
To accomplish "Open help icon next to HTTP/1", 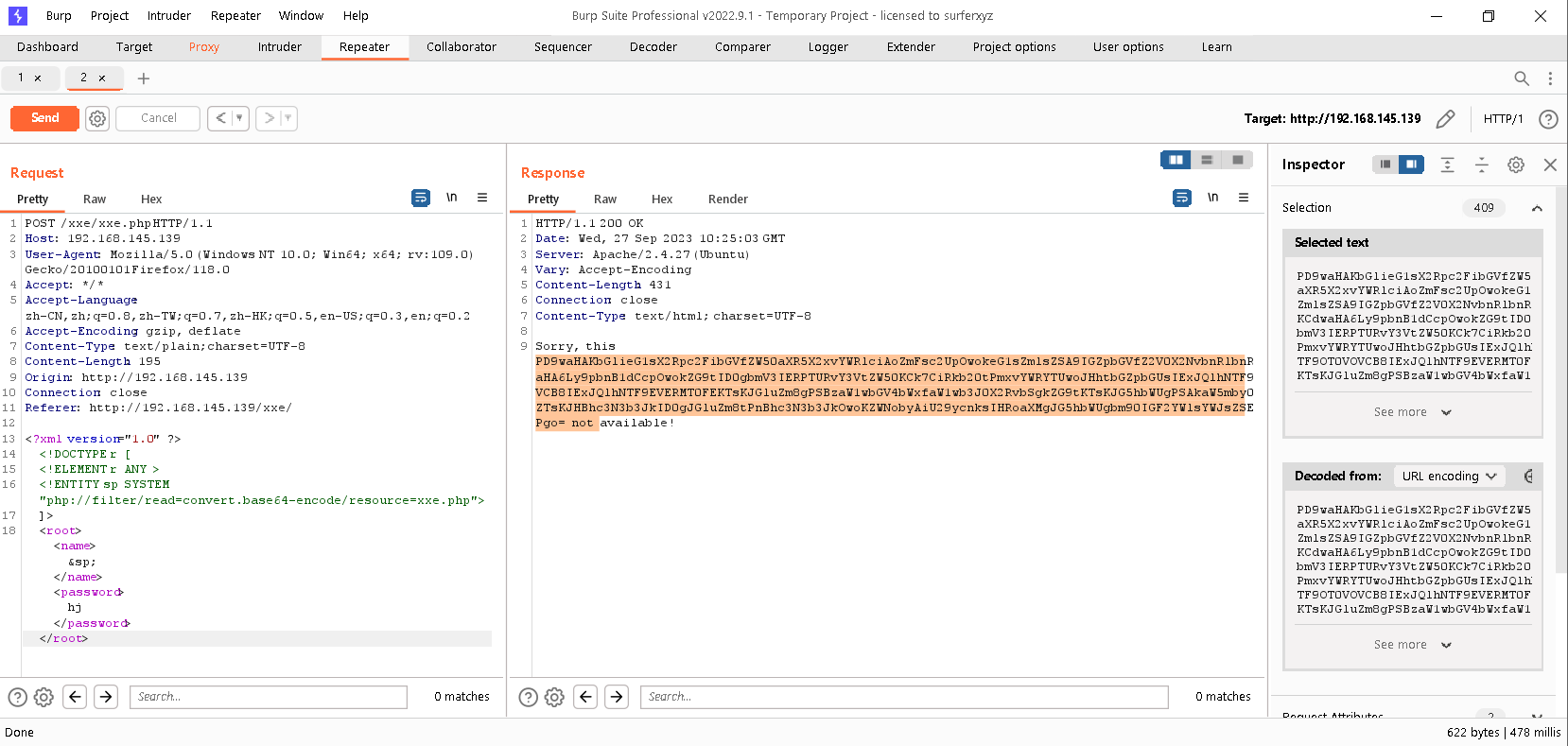I will click(1548, 118).
